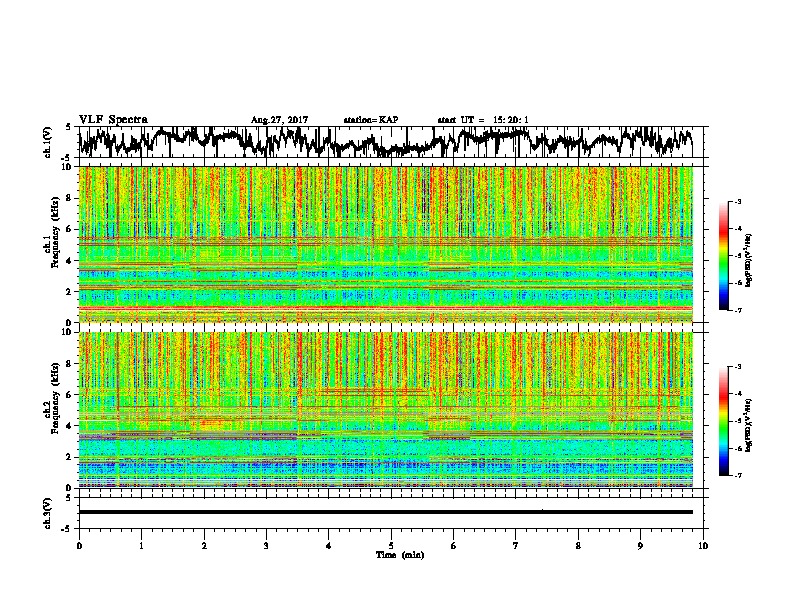Click inside the ch.1 spectrogram panel
This screenshot has width=792, height=612.
coord(386,244)
